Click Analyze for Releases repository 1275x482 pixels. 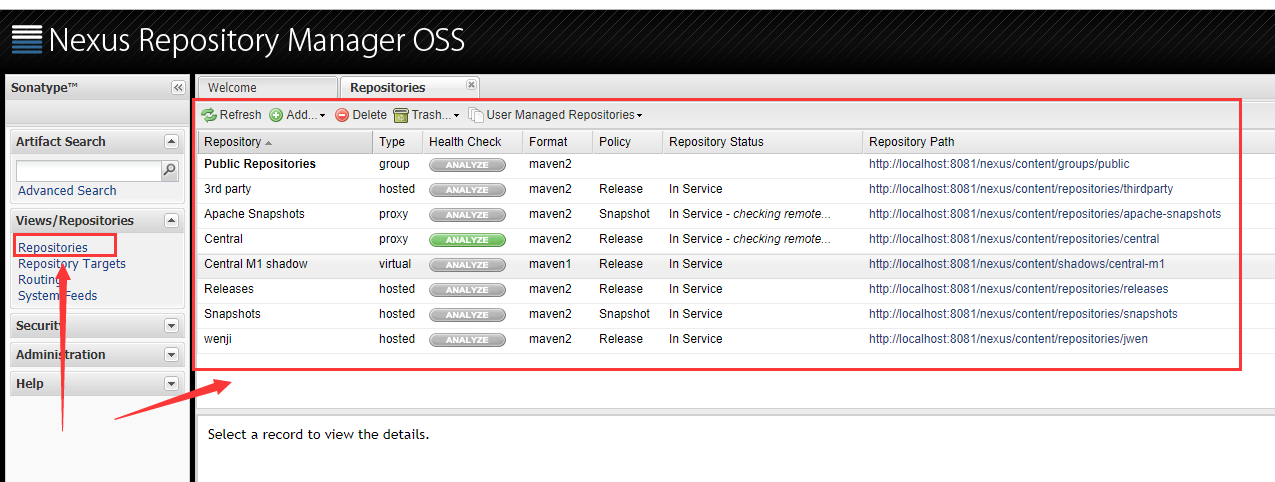tap(467, 290)
